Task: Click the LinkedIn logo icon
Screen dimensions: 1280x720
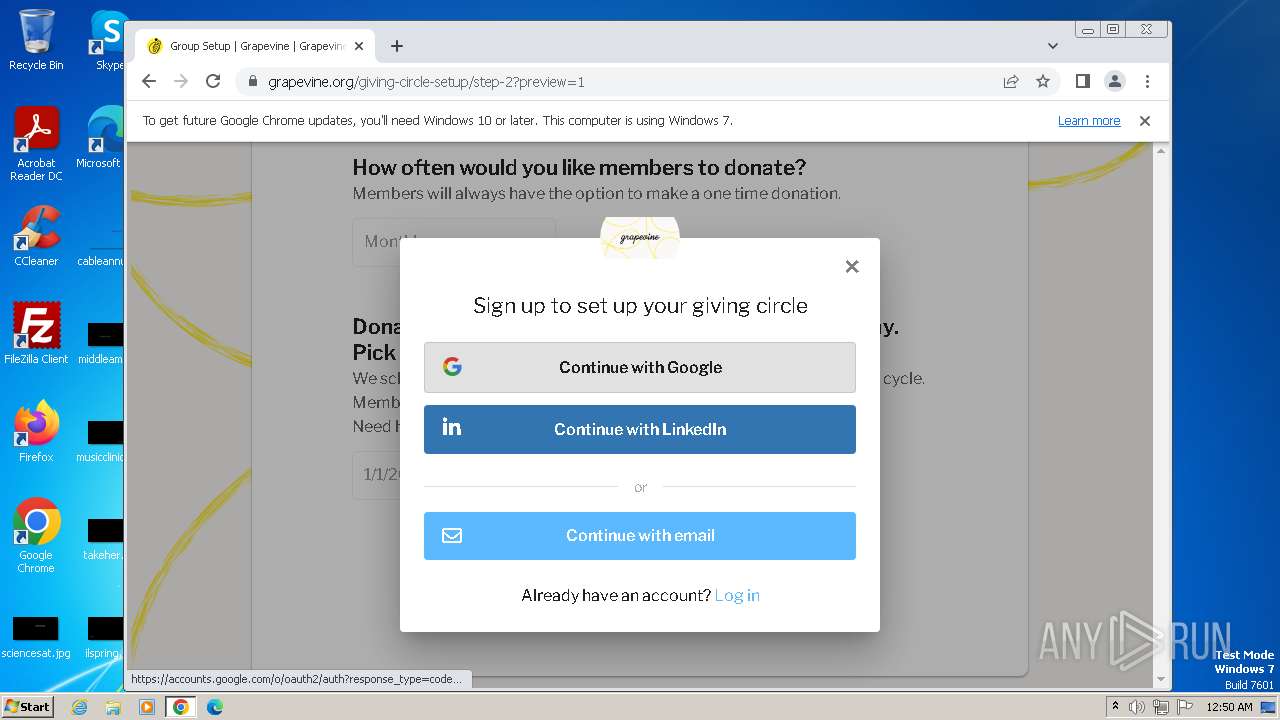Action: (x=452, y=428)
